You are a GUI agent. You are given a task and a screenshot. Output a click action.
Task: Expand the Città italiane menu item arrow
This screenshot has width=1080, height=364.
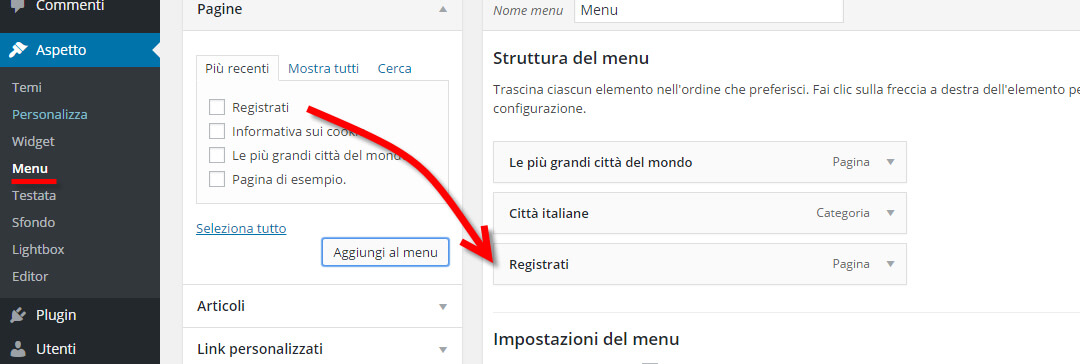coord(890,213)
